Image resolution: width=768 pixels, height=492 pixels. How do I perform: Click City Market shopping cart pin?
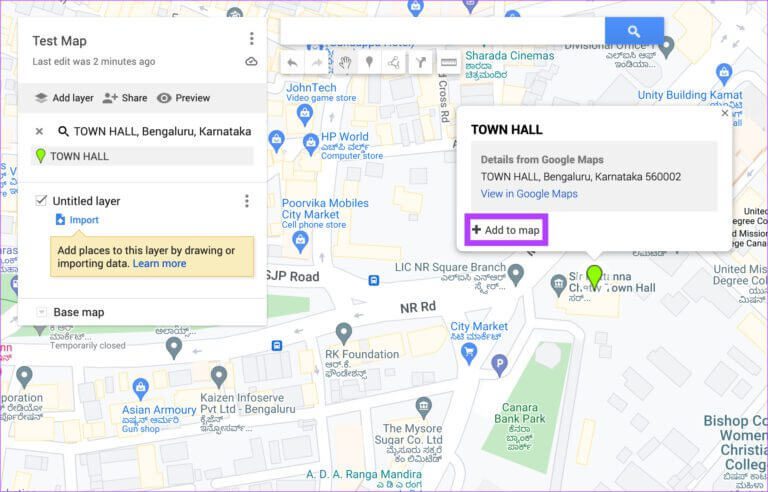tap(470, 353)
